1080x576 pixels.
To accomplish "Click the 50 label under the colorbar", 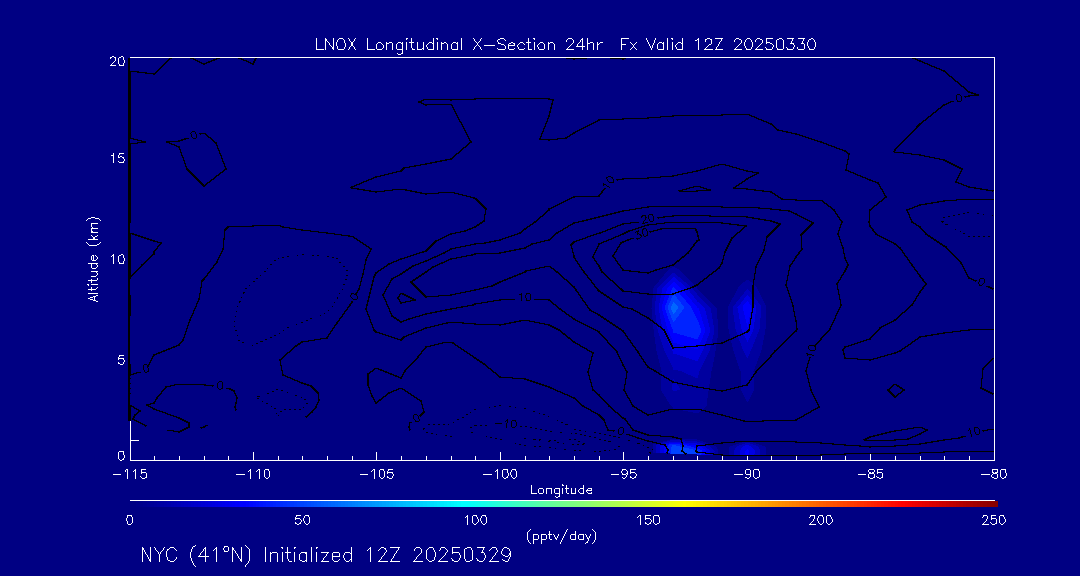I will pos(302,520).
